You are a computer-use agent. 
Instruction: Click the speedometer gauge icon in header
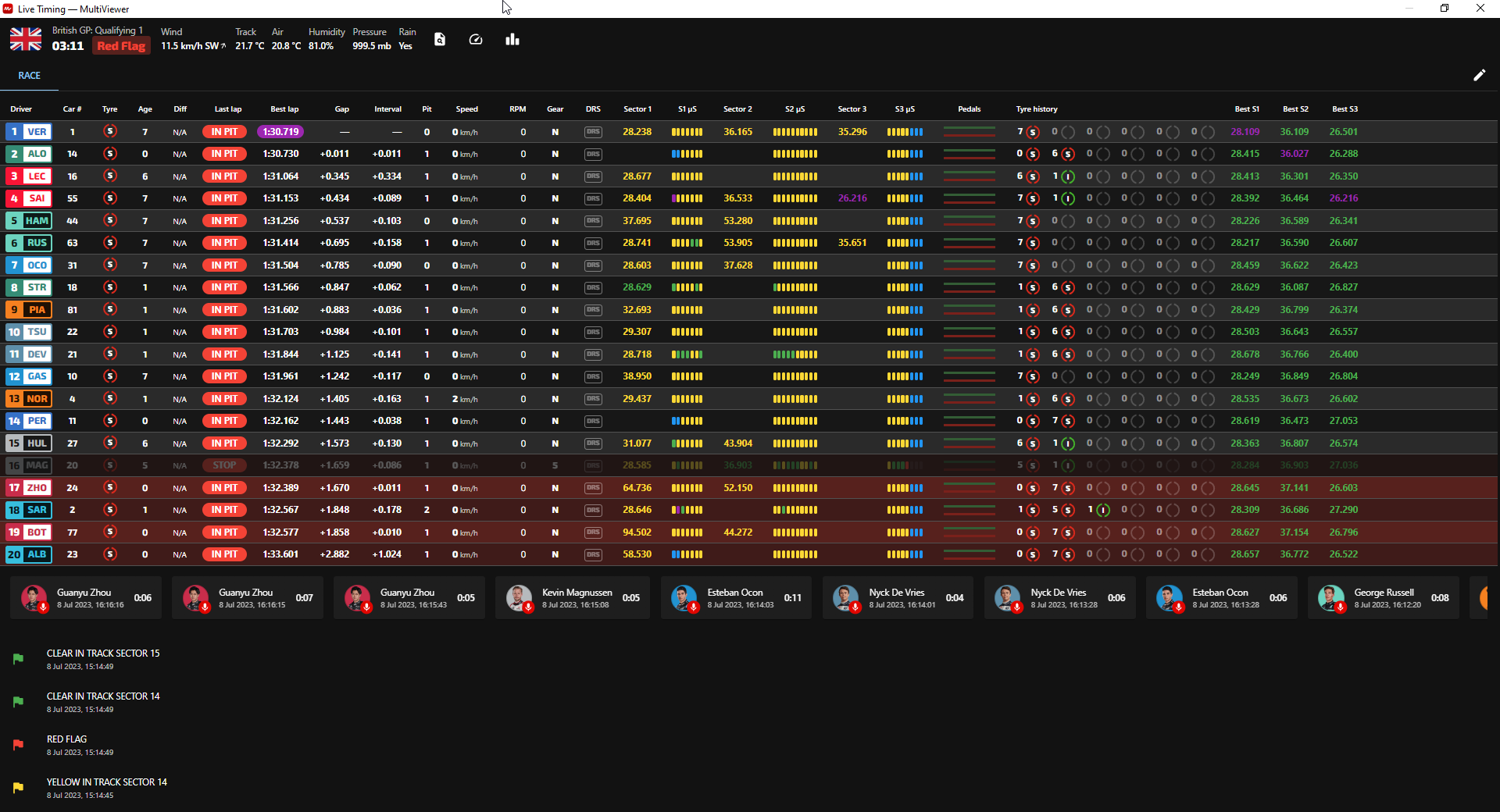tap(476, 40)
